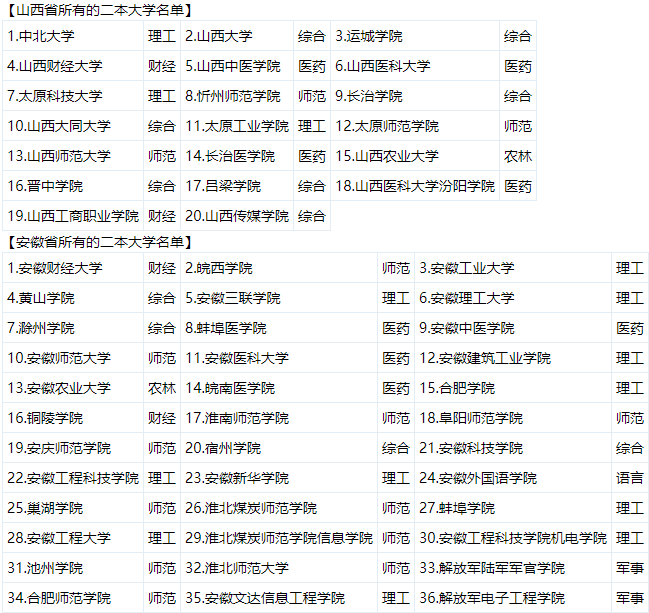Choose the entry 22.安徽工程科技学院
Image resolution: width=649 pixels, height=613 pixels.
point(73,478)
